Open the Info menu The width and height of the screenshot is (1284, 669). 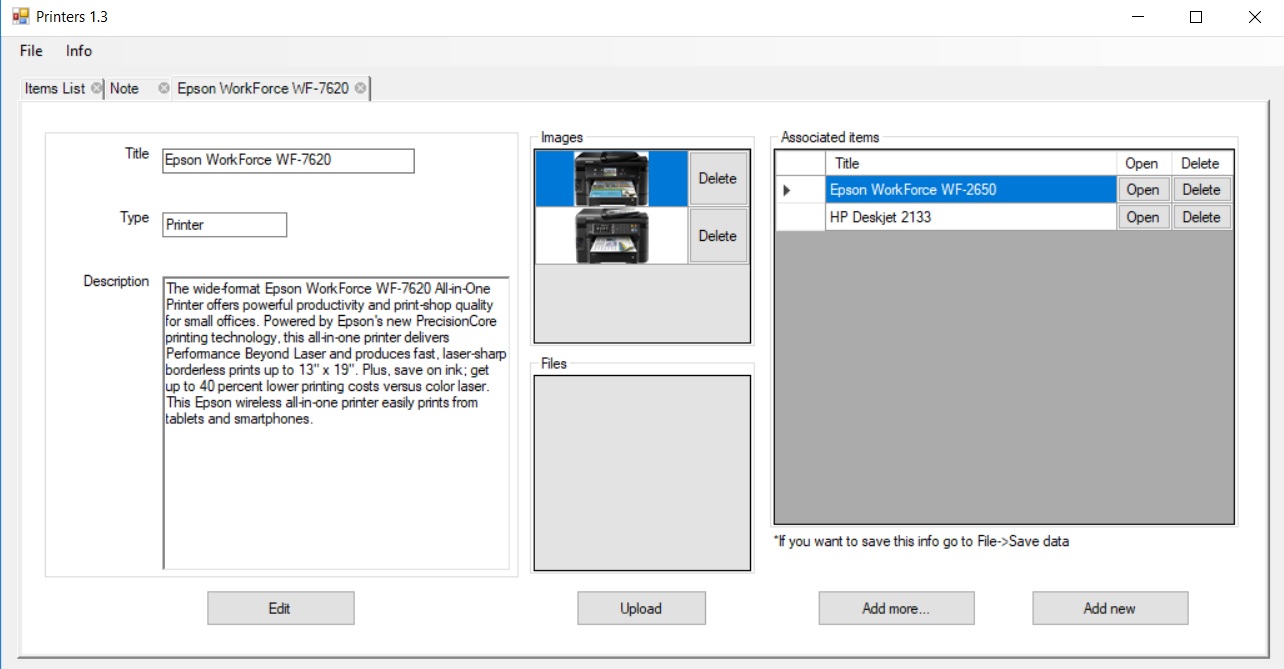click(x=79, y=51)
